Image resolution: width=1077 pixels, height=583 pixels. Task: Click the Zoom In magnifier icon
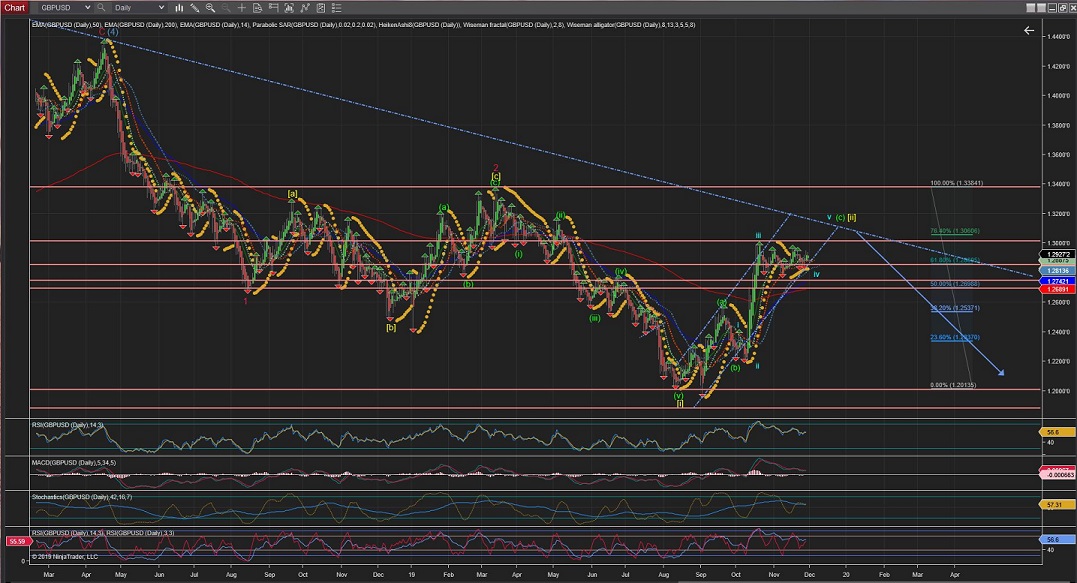click(x=210, y=7)
